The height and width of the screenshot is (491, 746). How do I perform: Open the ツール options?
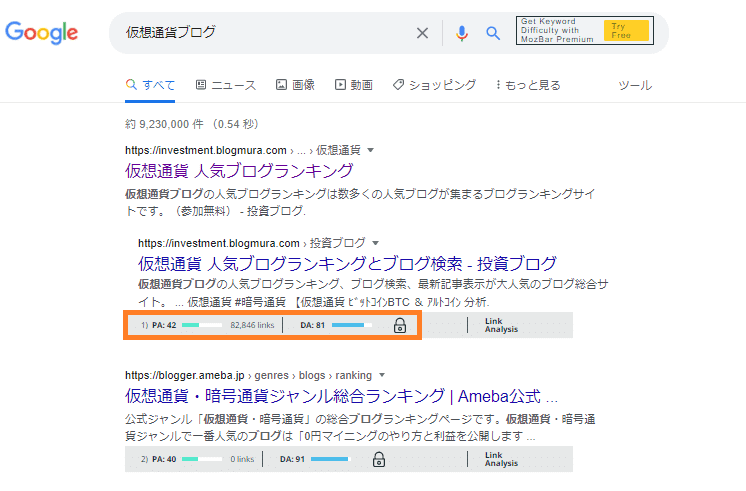pos(635,86)
